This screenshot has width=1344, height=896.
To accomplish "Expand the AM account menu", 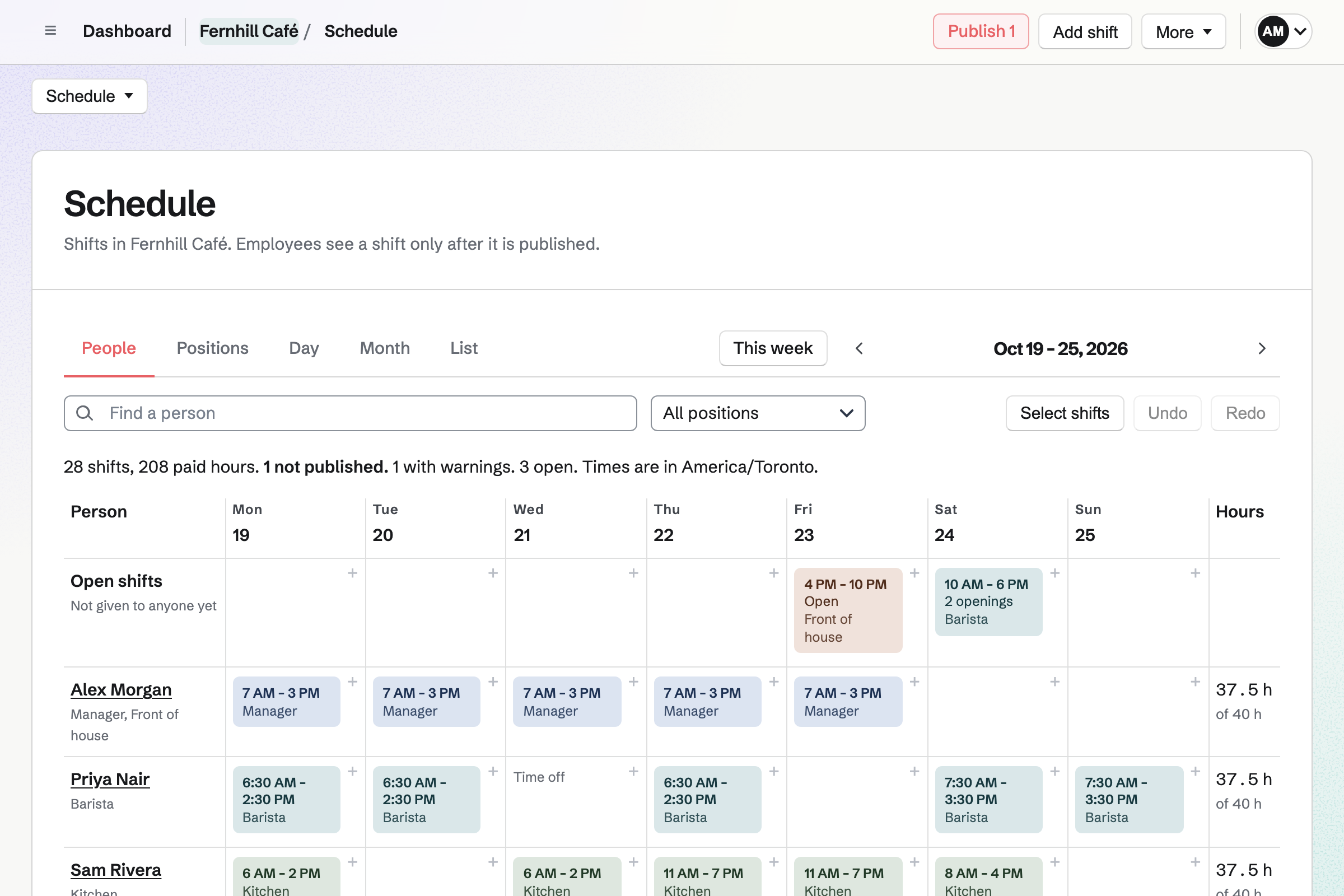I will [x=1283, y=31].
